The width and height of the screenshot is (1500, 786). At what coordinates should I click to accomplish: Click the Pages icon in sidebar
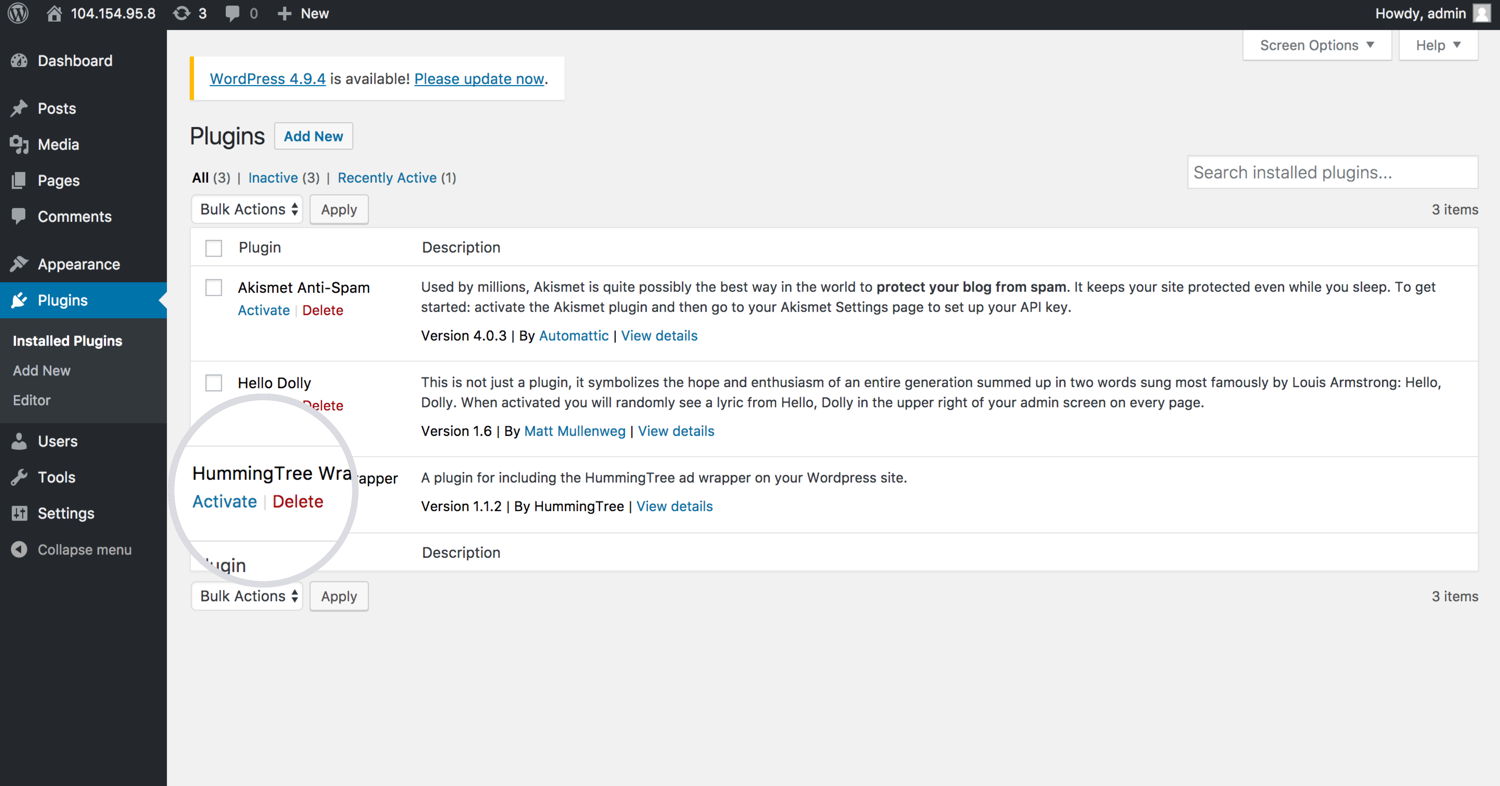tap(19, 181)
